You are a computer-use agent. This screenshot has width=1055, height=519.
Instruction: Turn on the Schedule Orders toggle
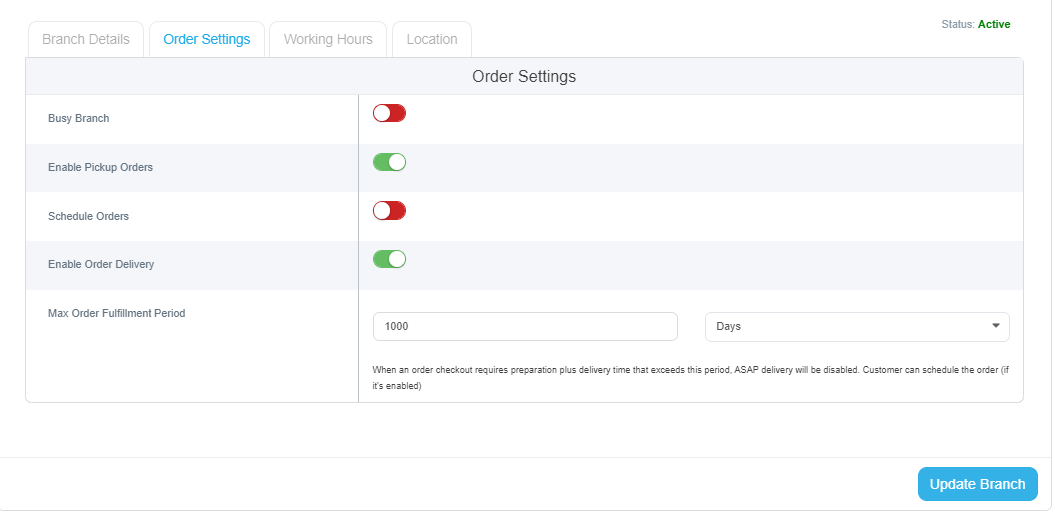390,211
